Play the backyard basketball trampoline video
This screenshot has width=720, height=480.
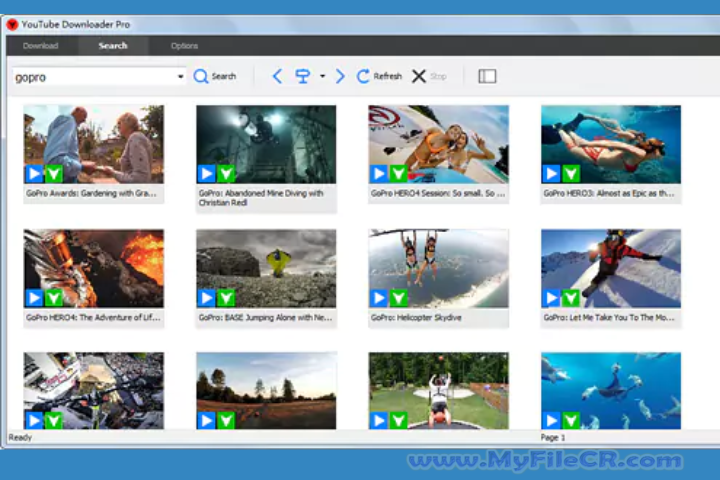[379, 420]
